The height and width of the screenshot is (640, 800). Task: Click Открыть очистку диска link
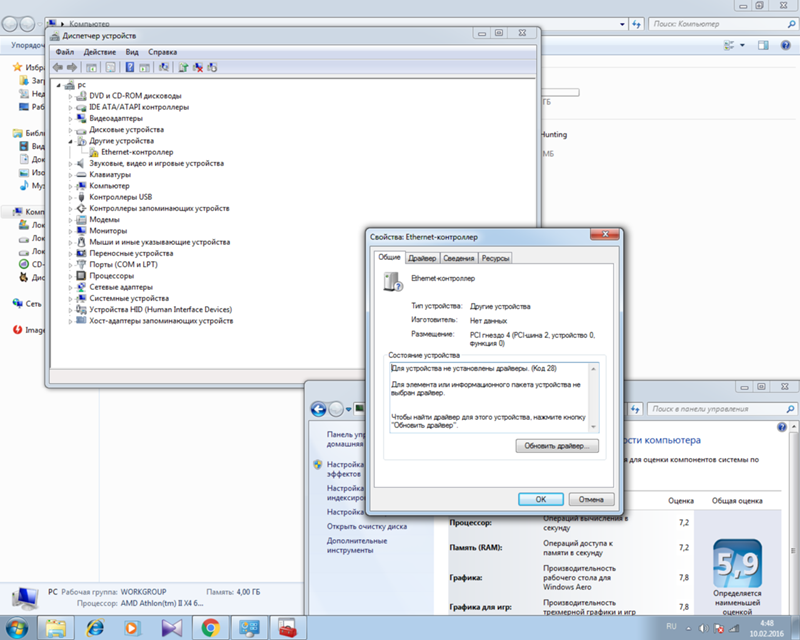367,526
